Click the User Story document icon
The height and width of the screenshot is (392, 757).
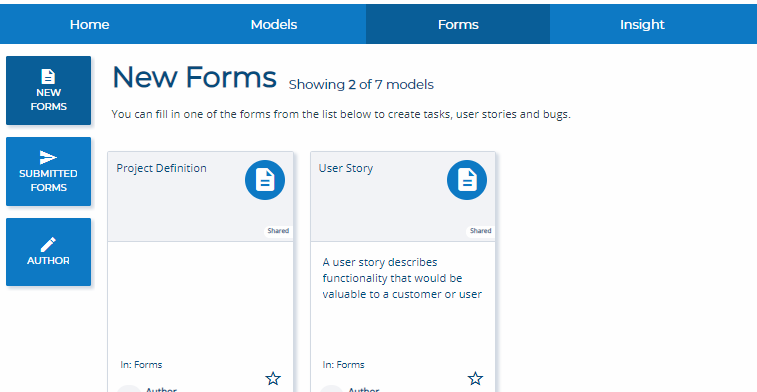point(467,180)
